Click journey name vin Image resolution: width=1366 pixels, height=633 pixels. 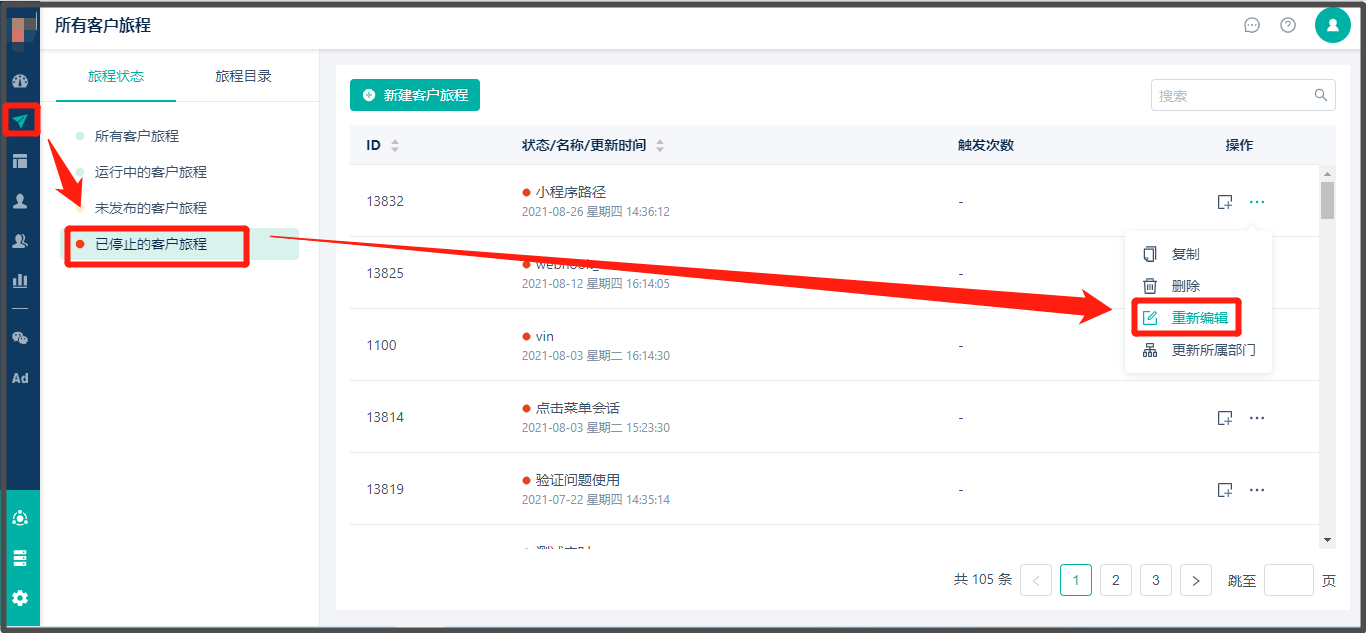pyautogui.click(x=545, y=336)
